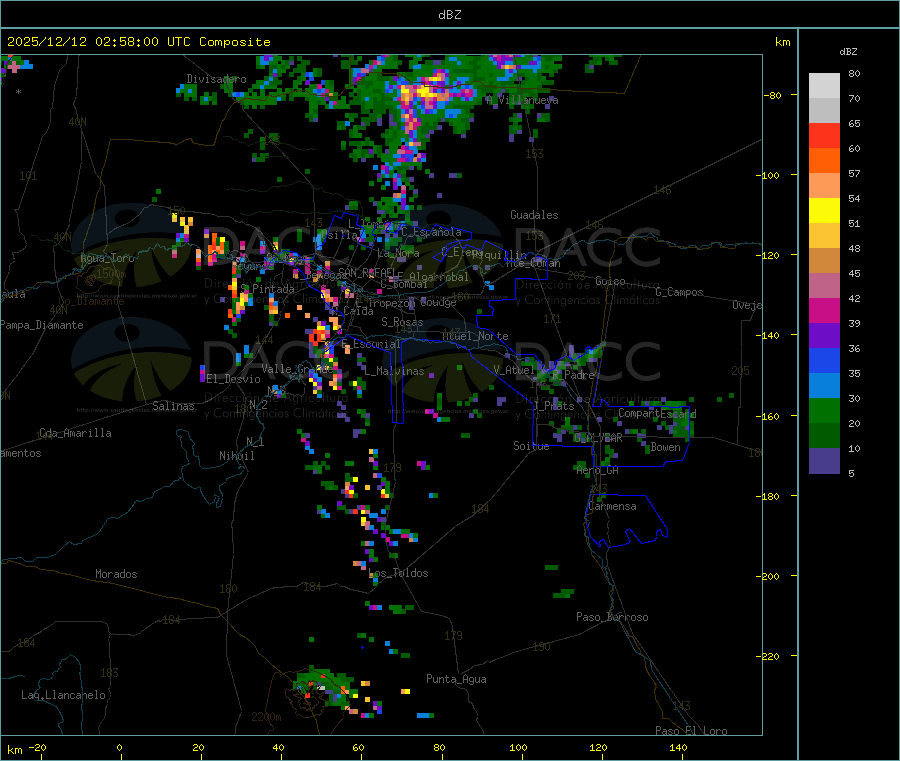Select the Bowen location label
Viewport: 900px width, 761px height.
coord(666,448)
